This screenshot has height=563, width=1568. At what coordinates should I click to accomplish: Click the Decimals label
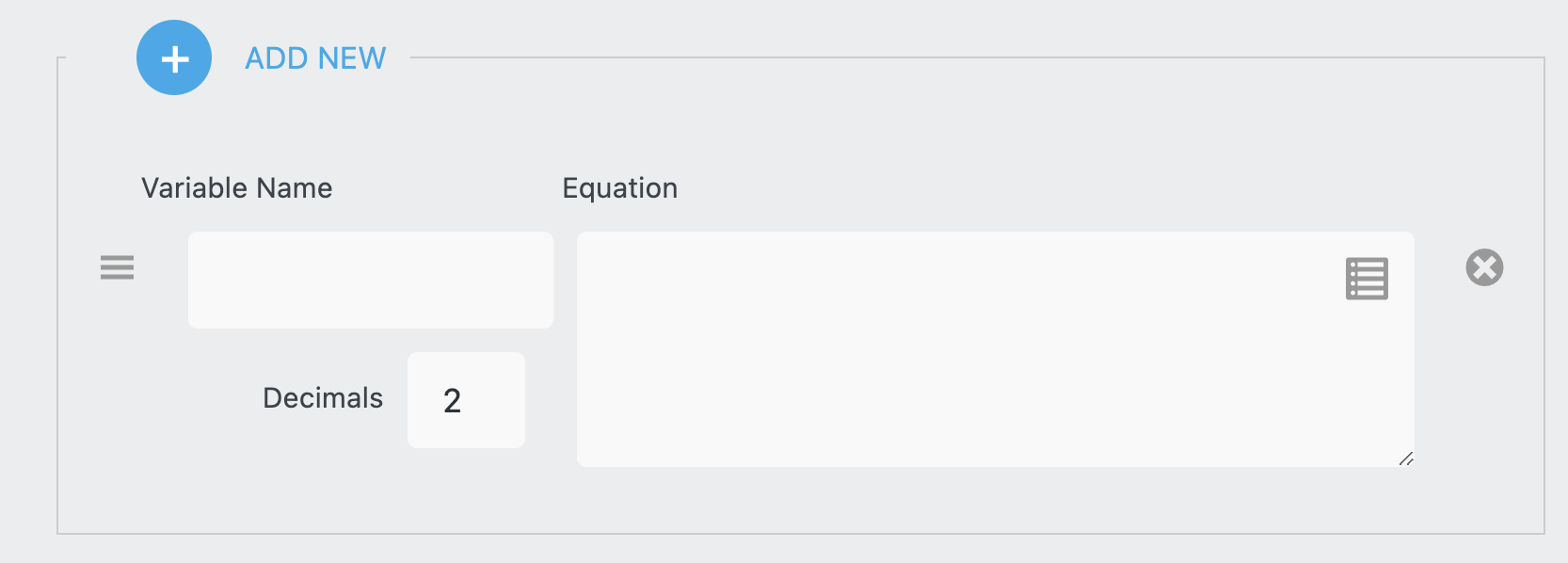coord(322,398)
